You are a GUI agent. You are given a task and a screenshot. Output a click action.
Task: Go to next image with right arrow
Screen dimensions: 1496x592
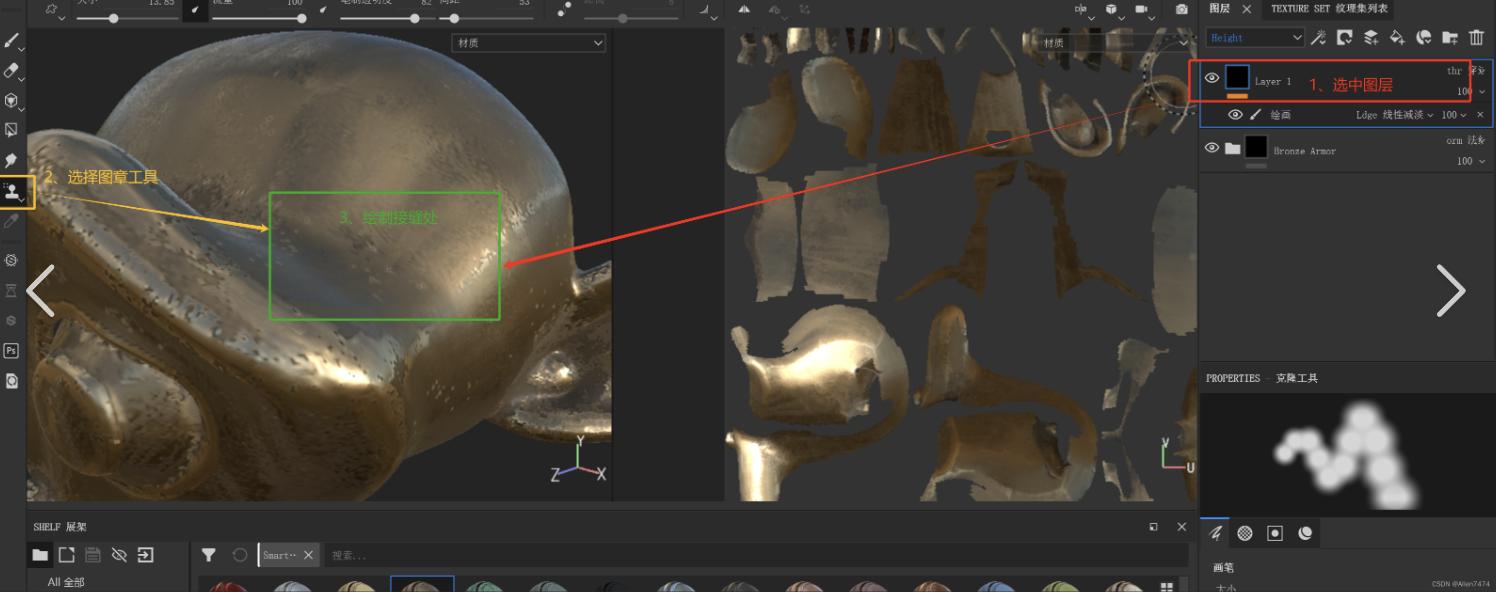tap(1450, 291)
